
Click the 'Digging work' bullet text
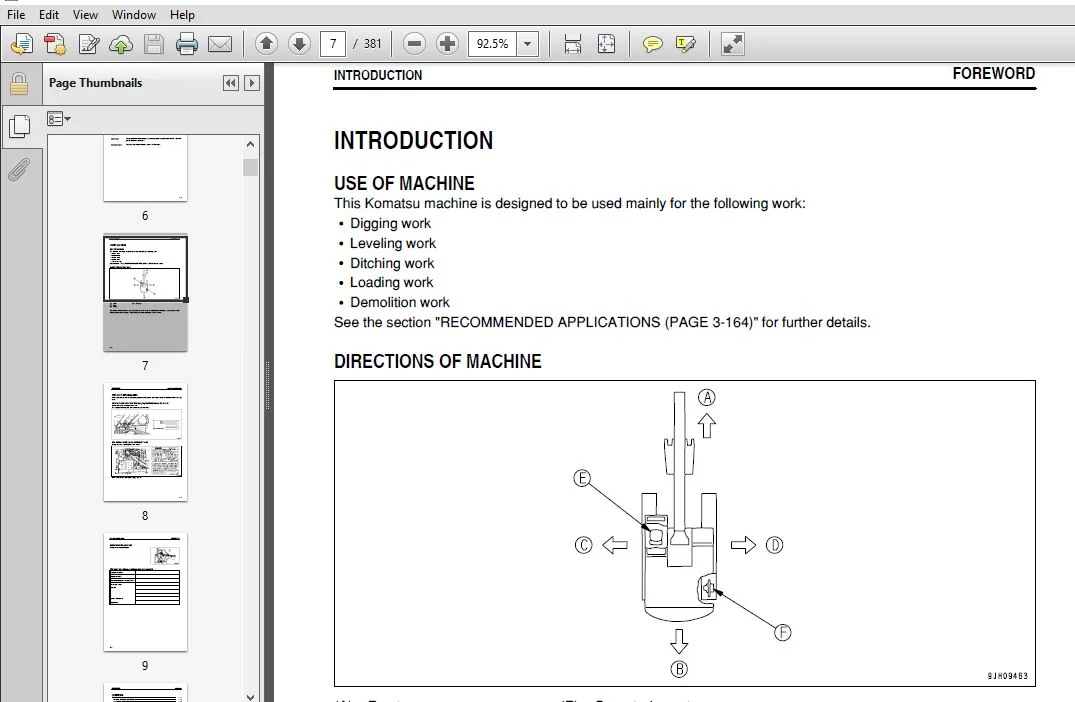click(390, 223)
